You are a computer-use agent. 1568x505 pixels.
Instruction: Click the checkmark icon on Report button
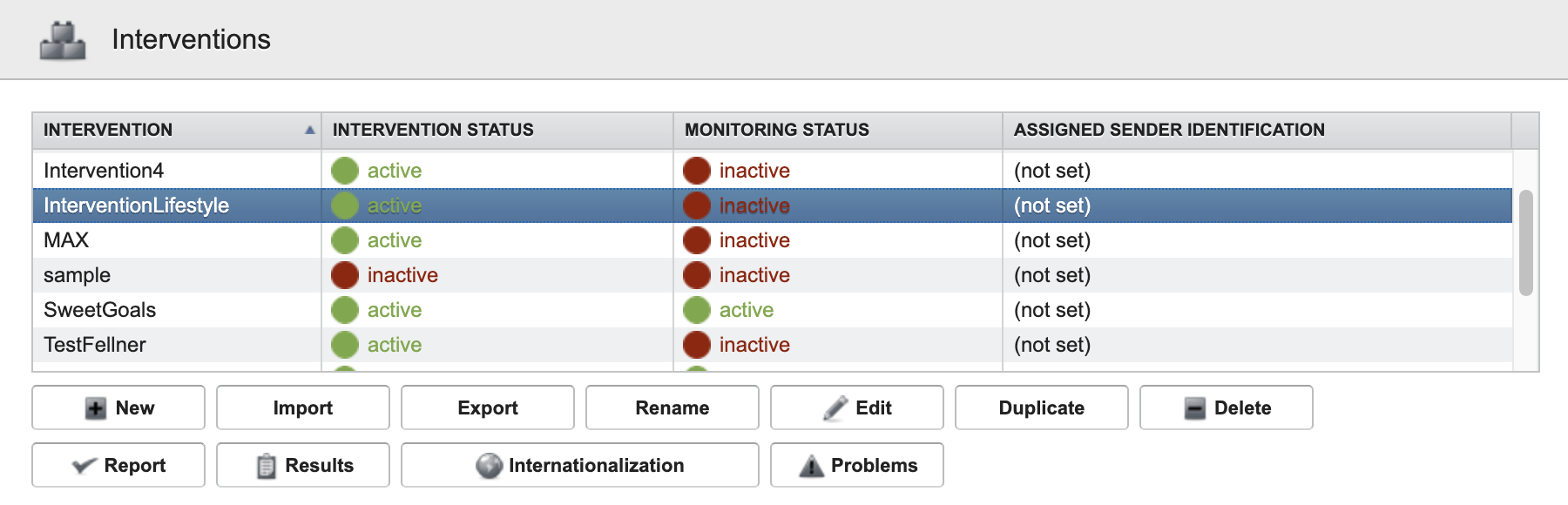84,466
